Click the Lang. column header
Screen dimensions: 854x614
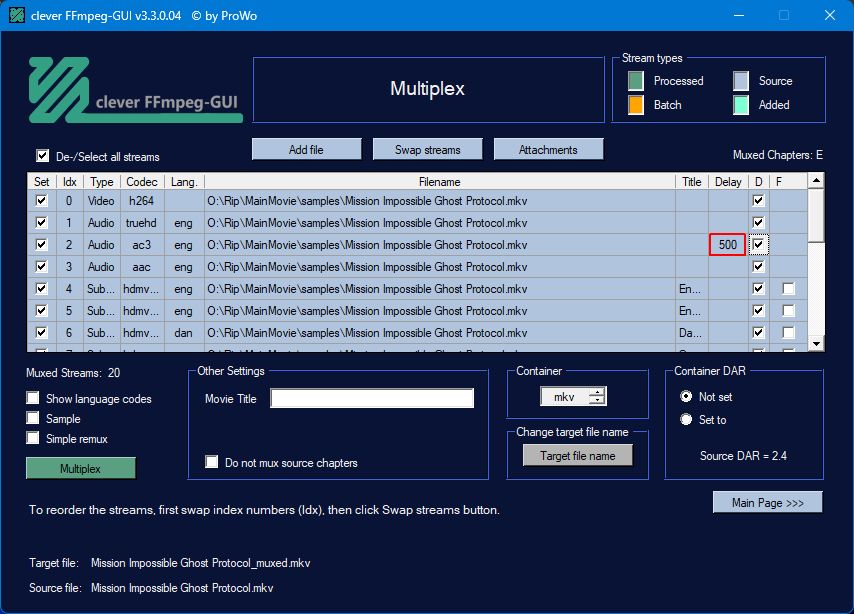coord(184,181)
